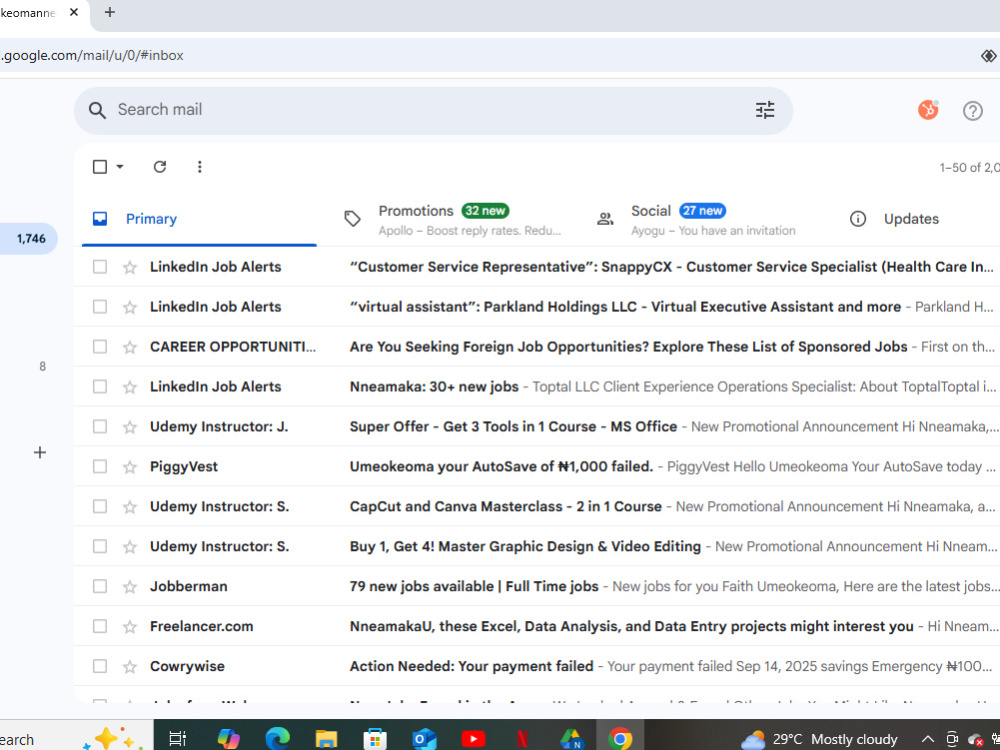Tick the CAREER OPPORTUNITI... email checkbox

[99, 346]
